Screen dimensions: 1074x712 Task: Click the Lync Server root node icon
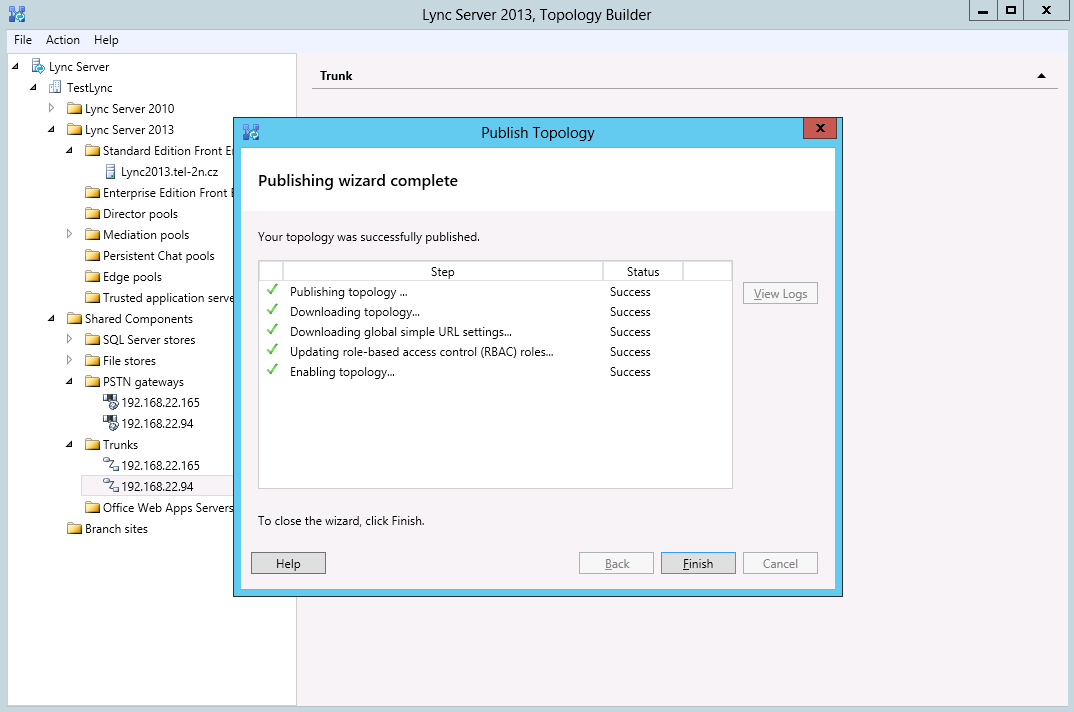click(38, 67)
